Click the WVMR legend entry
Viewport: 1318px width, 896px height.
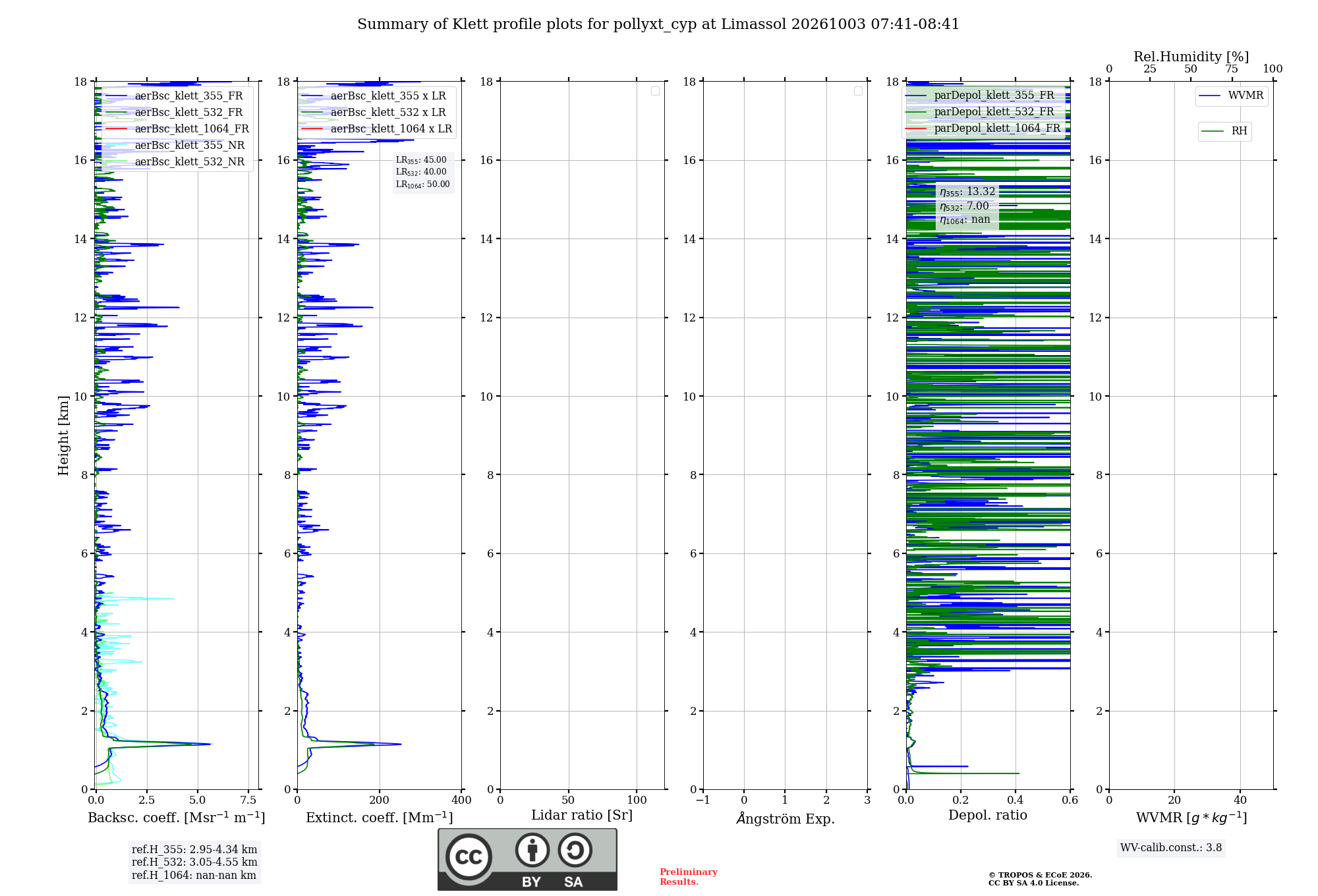click(x=1231, y=96)
